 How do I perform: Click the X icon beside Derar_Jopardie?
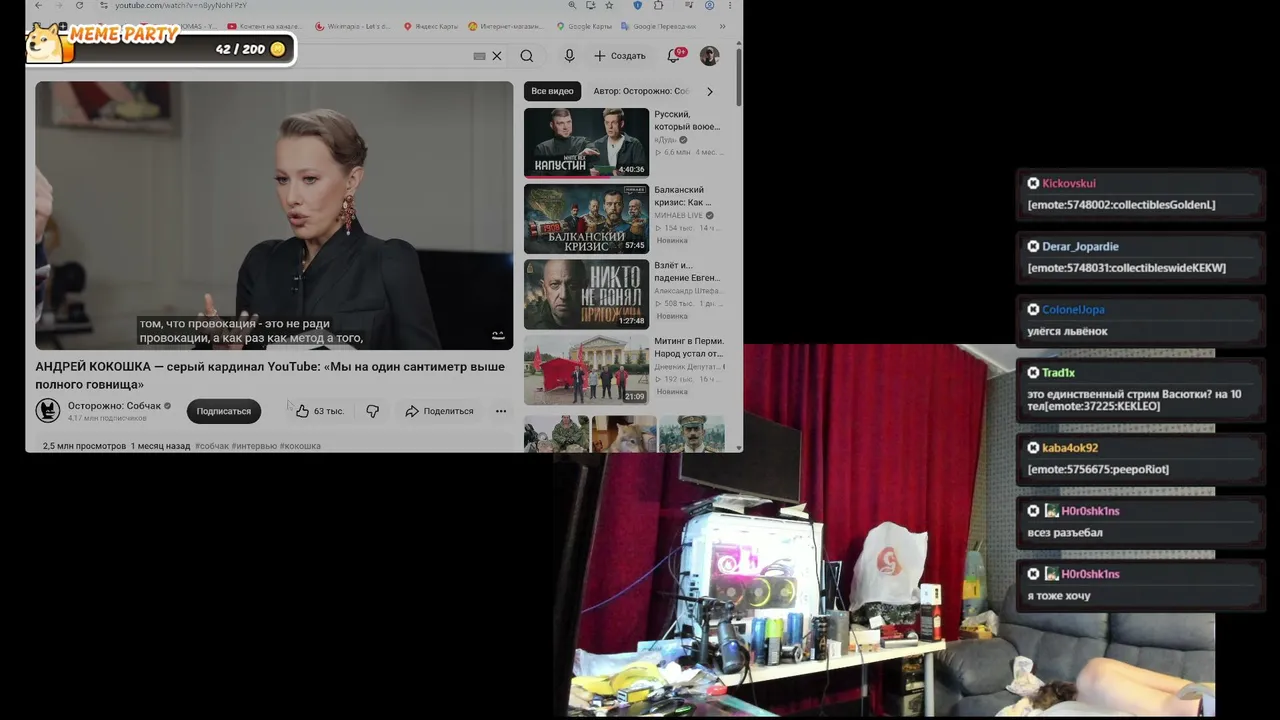1033,246
